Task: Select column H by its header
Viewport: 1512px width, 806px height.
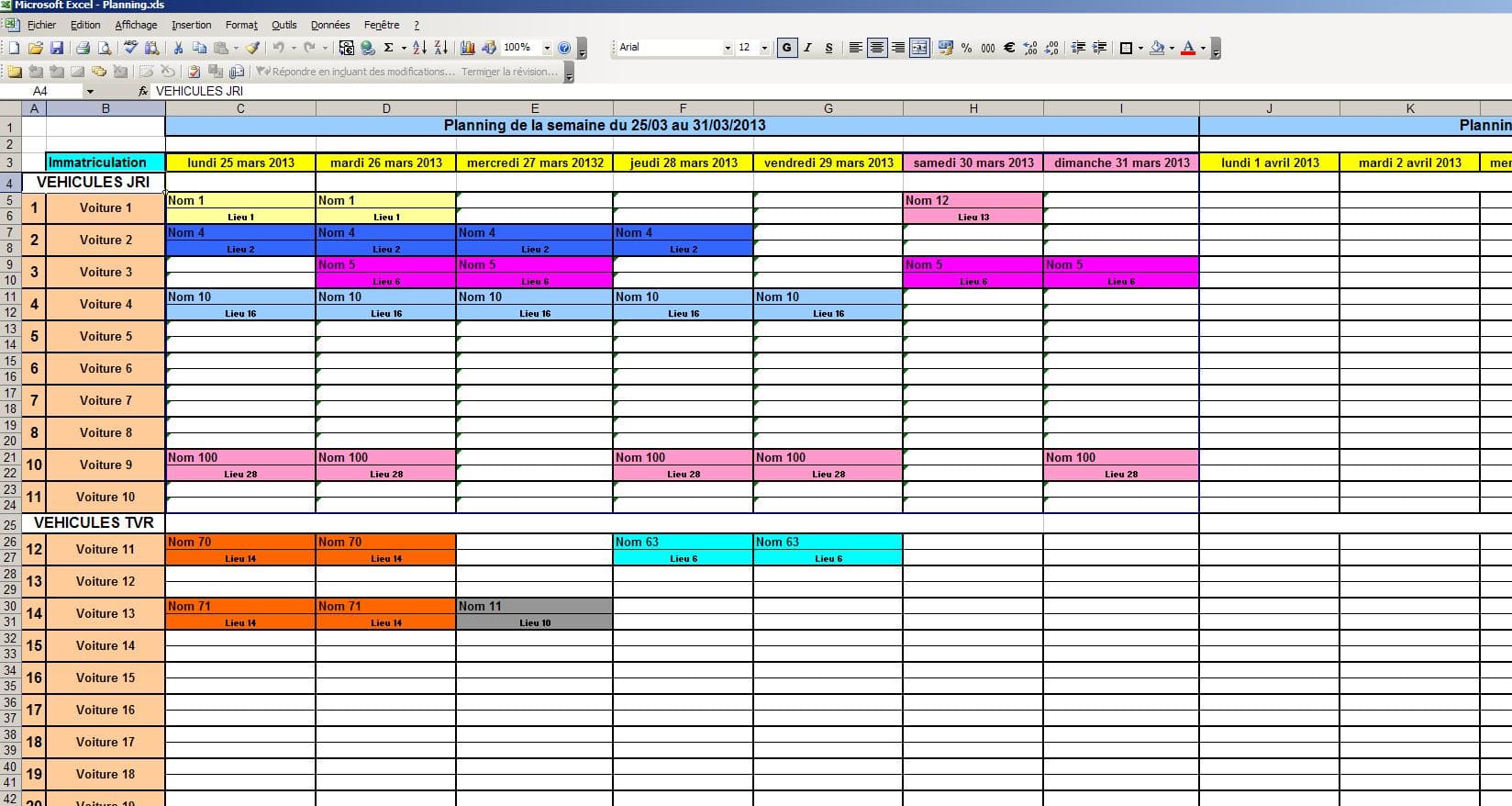Action: coord(973,108)
